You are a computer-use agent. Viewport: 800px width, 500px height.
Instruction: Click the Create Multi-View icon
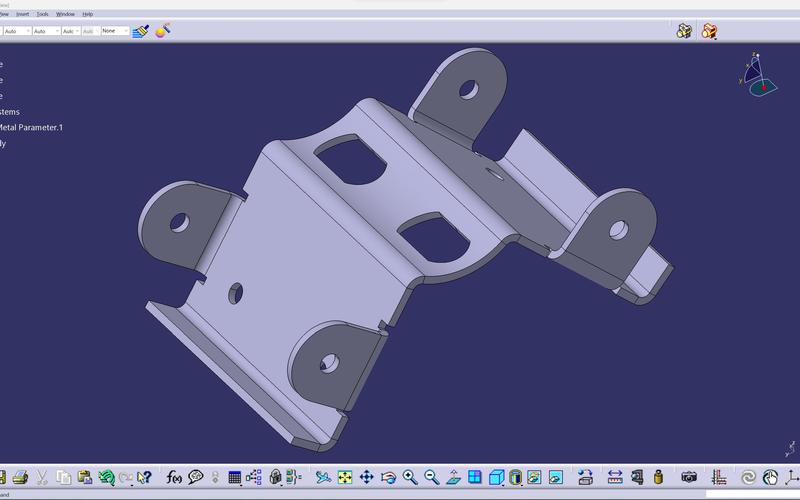pyautogui.click(x=474, y=478)
